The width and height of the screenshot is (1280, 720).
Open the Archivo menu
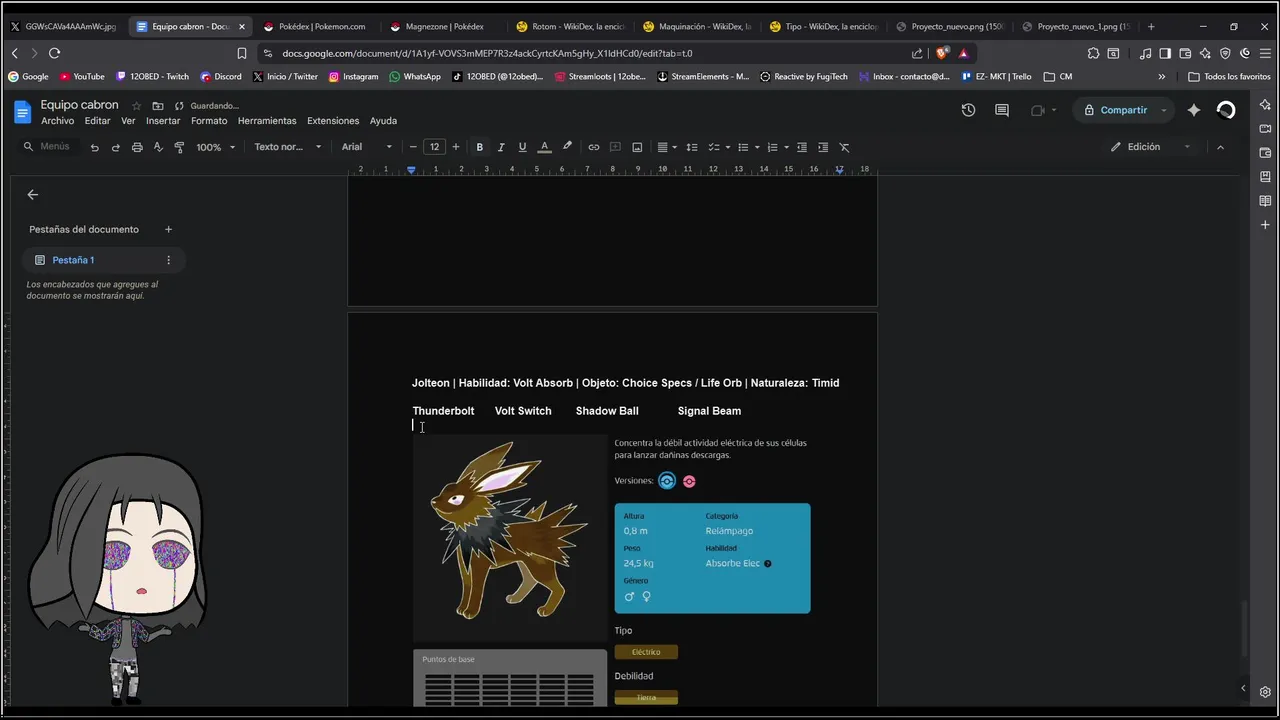point(57,121)
